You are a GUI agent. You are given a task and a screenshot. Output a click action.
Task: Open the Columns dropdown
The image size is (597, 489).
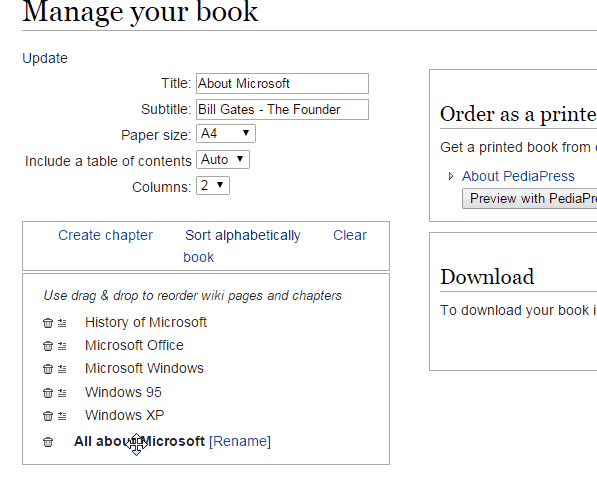(x=213, y=186)
